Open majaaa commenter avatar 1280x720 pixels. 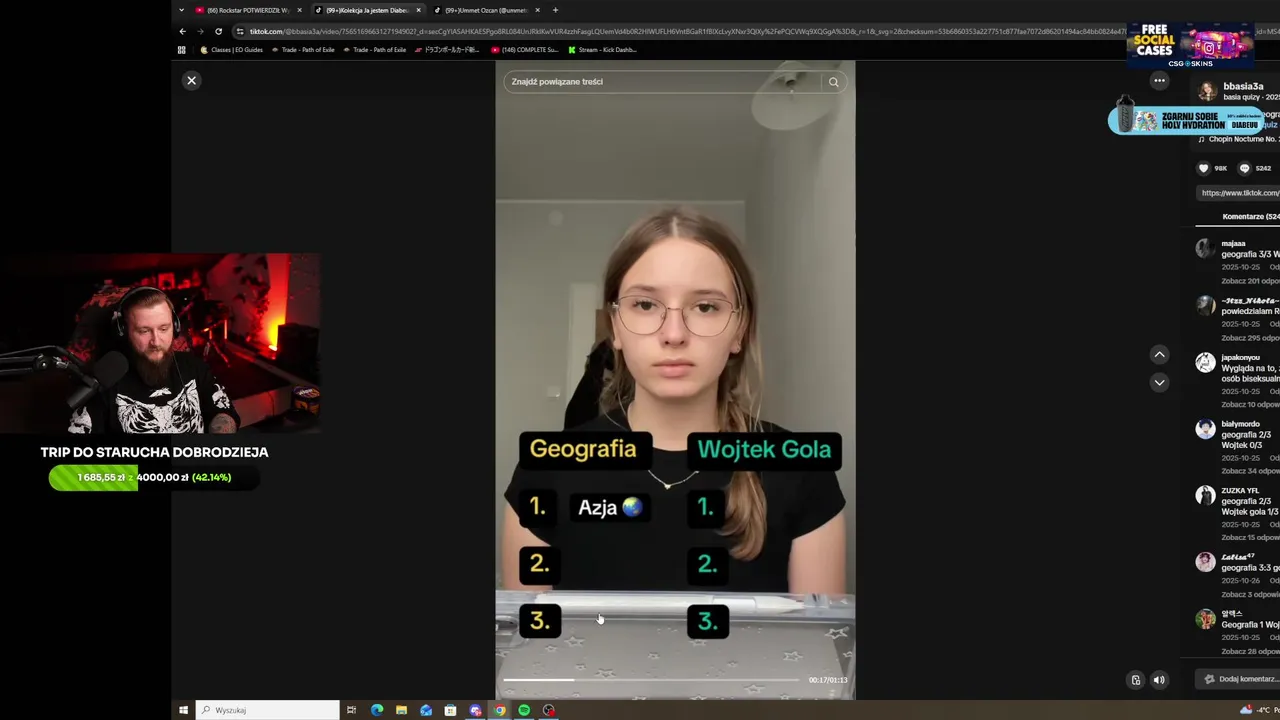1205,249
